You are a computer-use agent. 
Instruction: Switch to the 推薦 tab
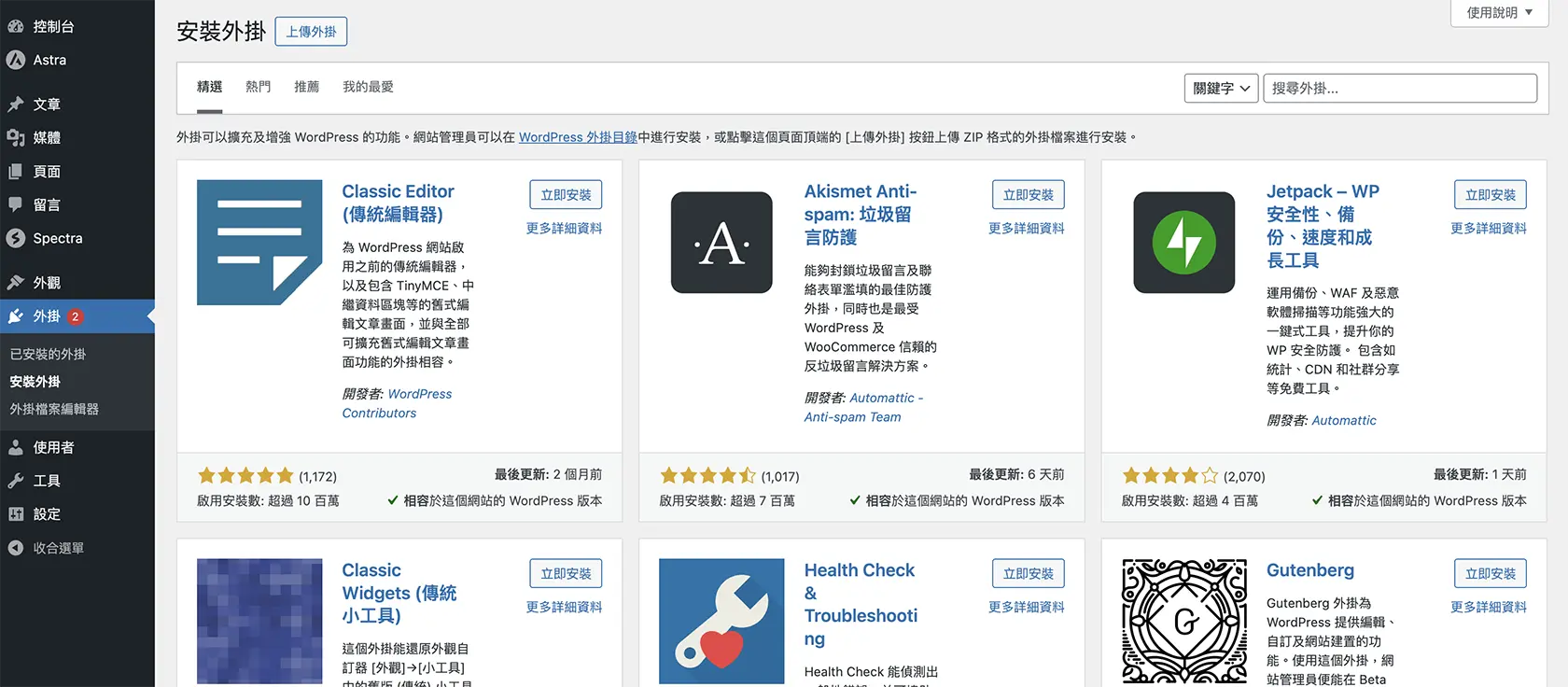307,87
